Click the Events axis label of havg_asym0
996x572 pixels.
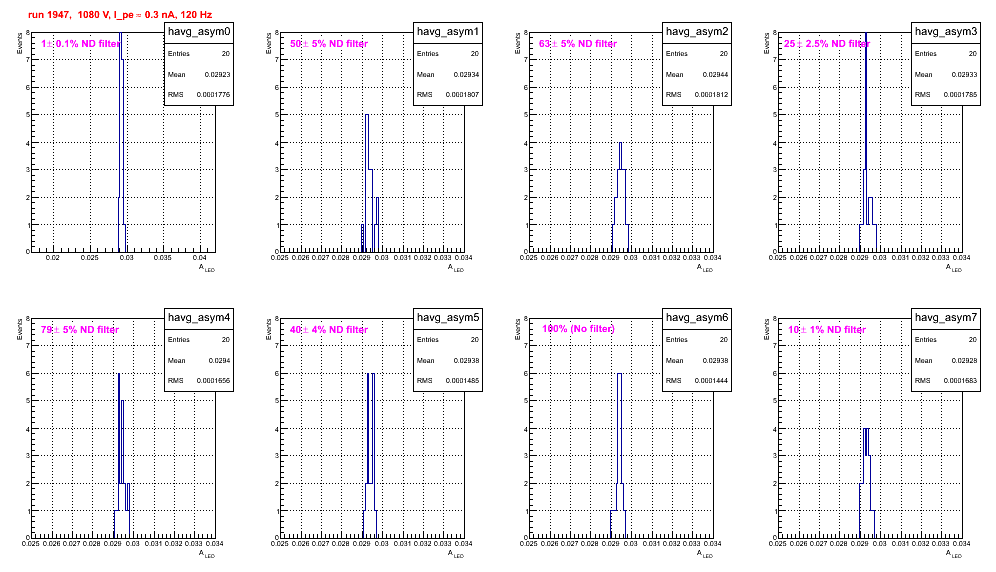20,43
